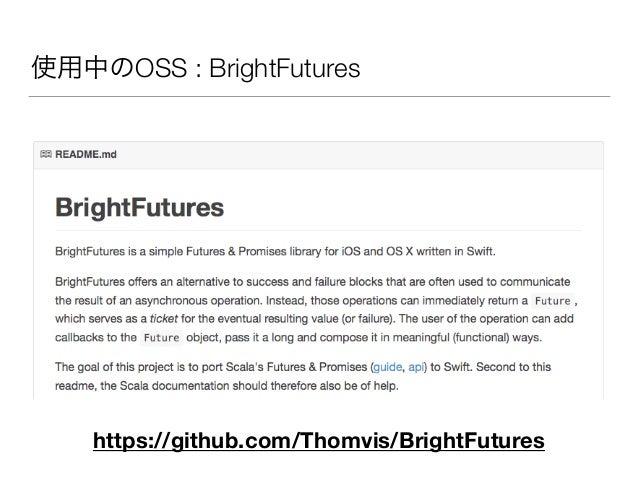Click the words "iOS and OS X"

click(377, 251)
